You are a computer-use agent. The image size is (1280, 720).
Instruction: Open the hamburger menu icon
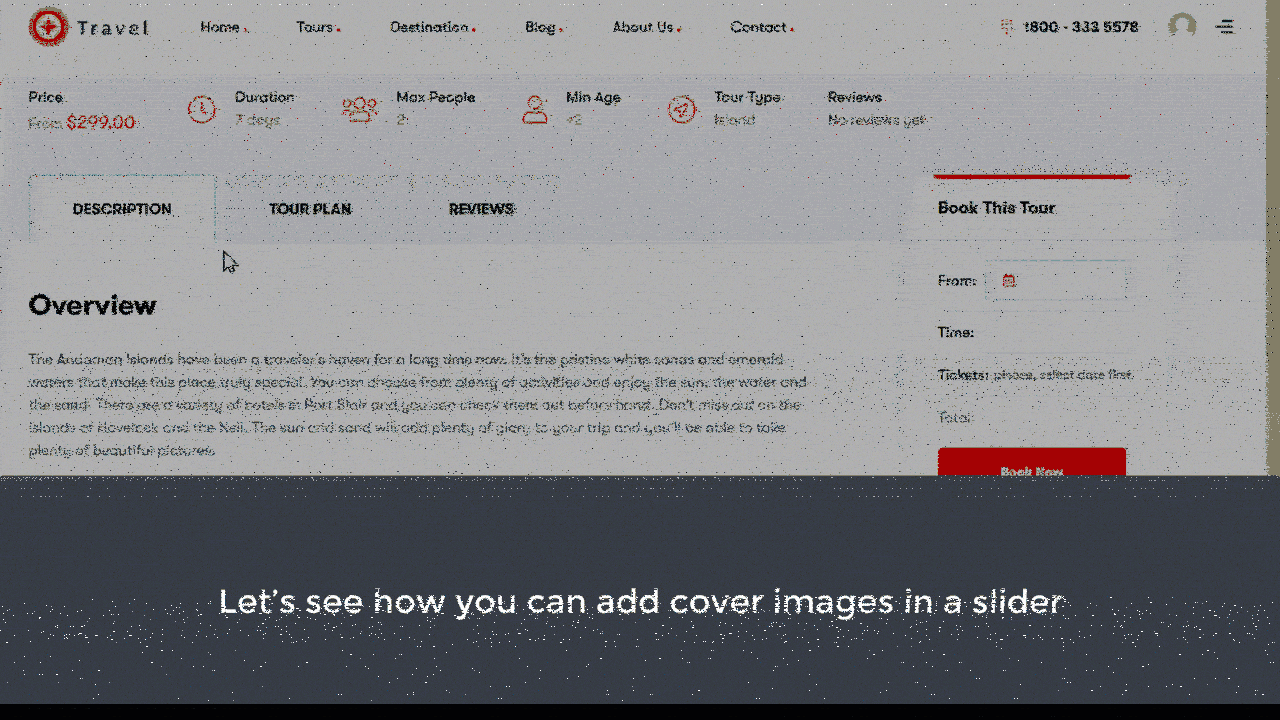click(x=1225, y=27)
